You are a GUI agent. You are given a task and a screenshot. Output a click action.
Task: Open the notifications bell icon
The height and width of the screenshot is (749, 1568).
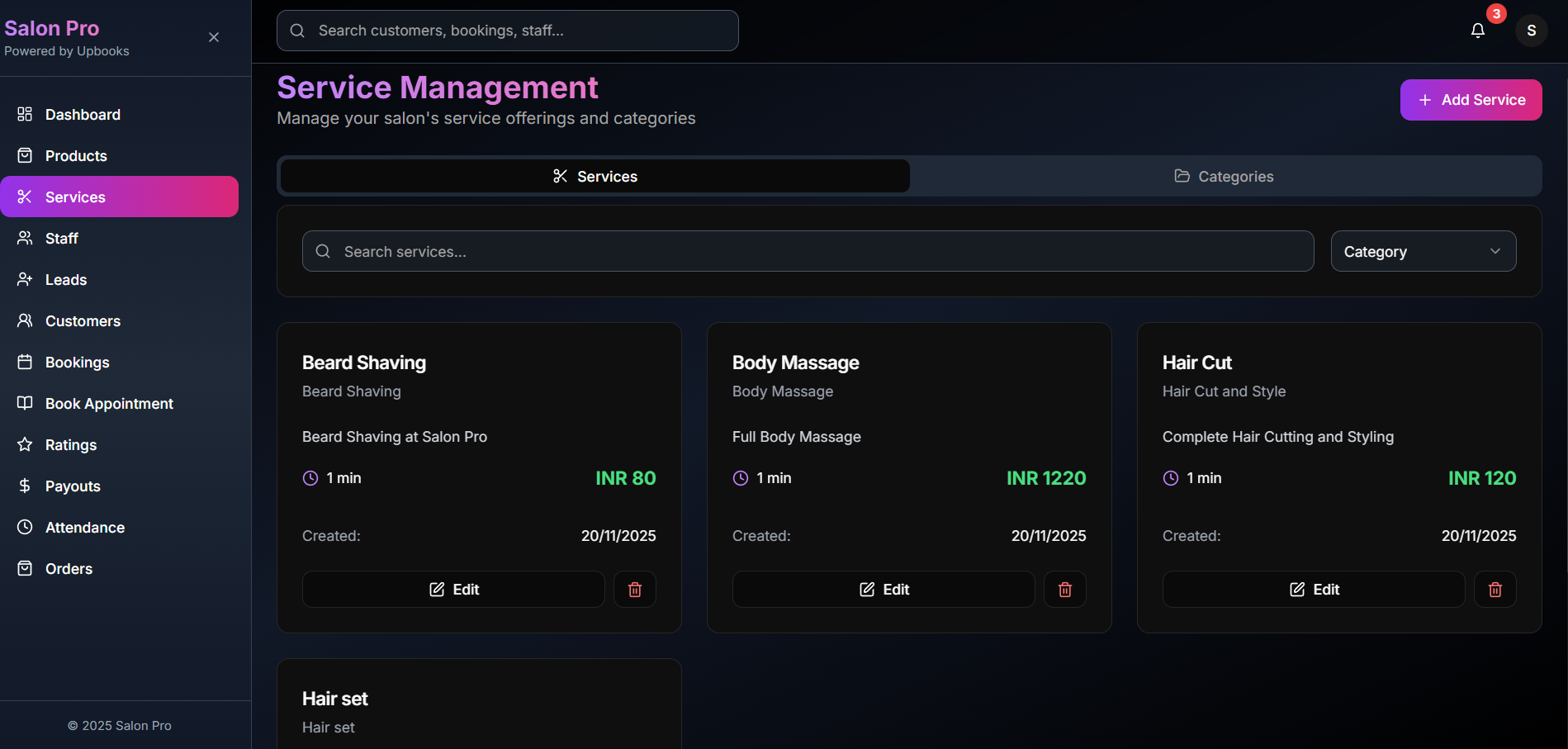pyautogui.click(x=1477, y=30)
